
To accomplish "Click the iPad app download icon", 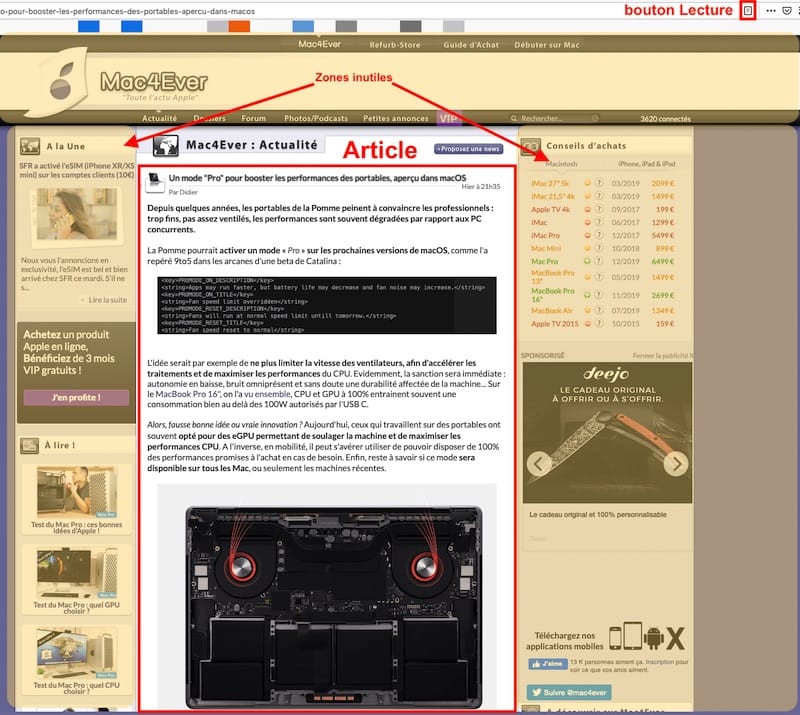I will pyautogui.click(x=633, y=635).
